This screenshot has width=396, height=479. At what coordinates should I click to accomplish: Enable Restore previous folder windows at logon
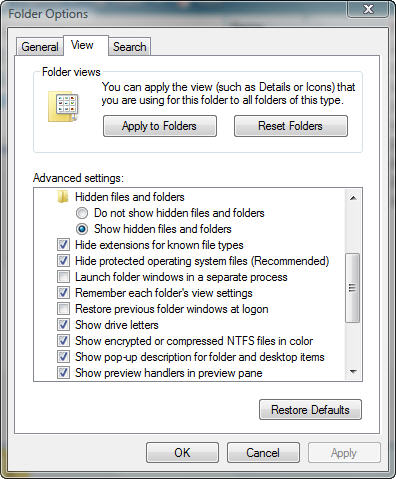coord(63,309)
